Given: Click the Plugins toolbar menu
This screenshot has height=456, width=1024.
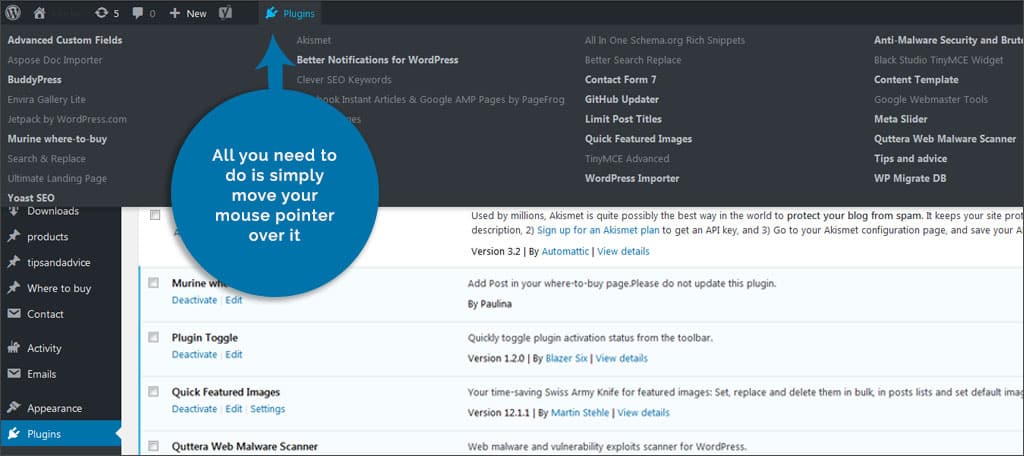Looking at the screenshot, I should 290,13.
